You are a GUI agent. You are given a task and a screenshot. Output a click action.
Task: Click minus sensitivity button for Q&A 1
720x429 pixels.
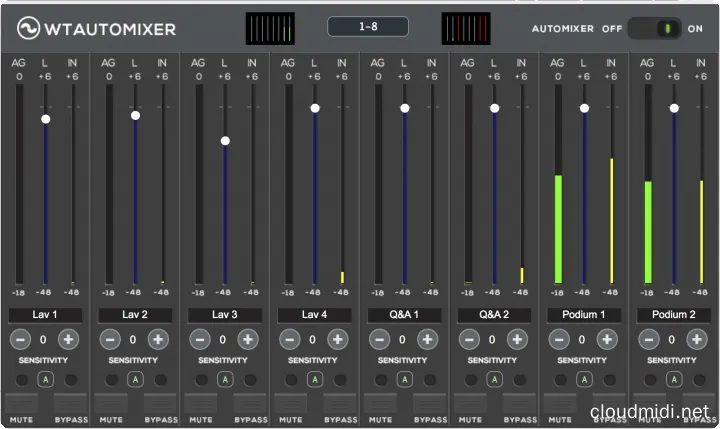pyautogui.click(x=380, y=339)
